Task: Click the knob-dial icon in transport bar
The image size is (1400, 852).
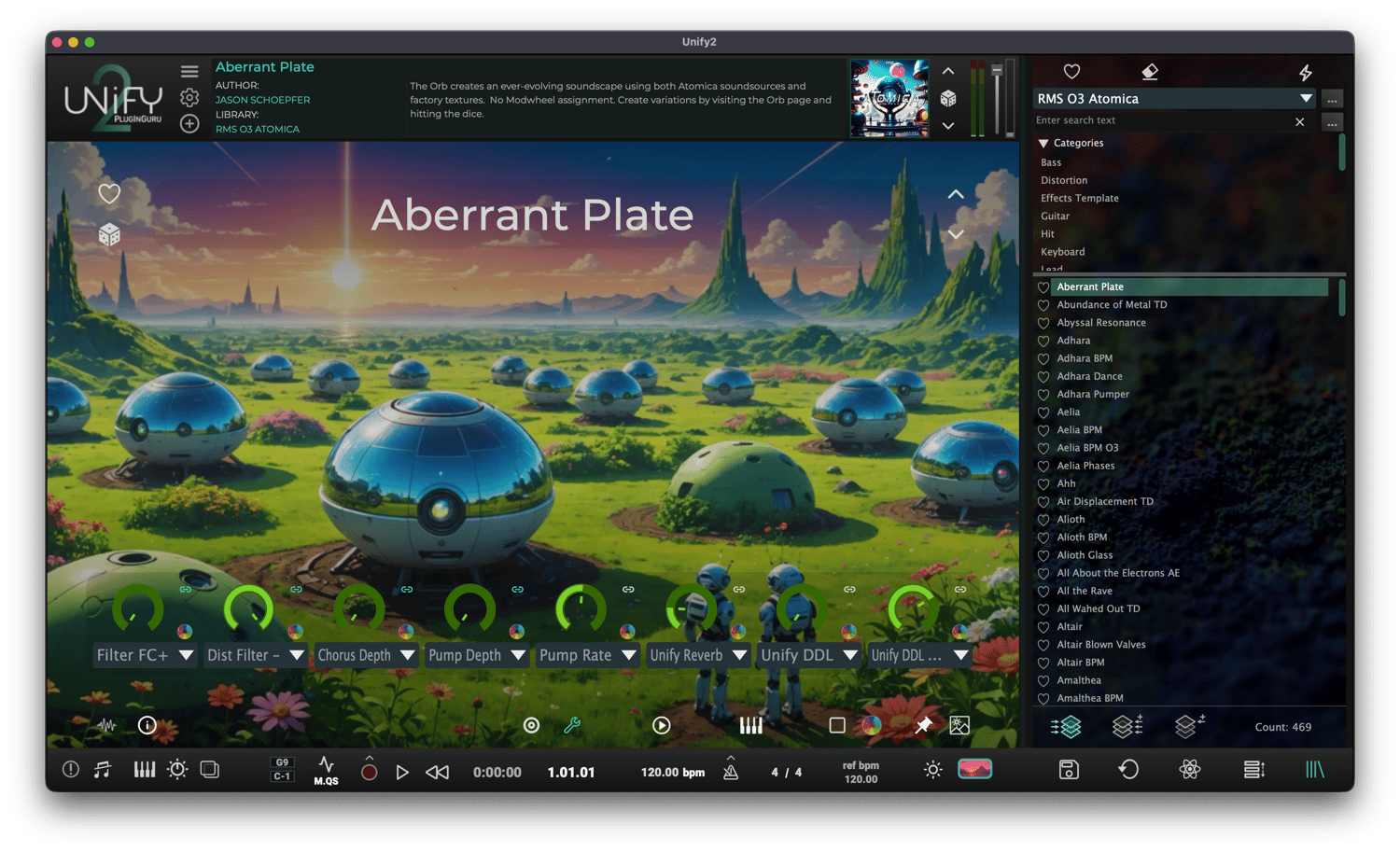Action: [x=177, y=769]
